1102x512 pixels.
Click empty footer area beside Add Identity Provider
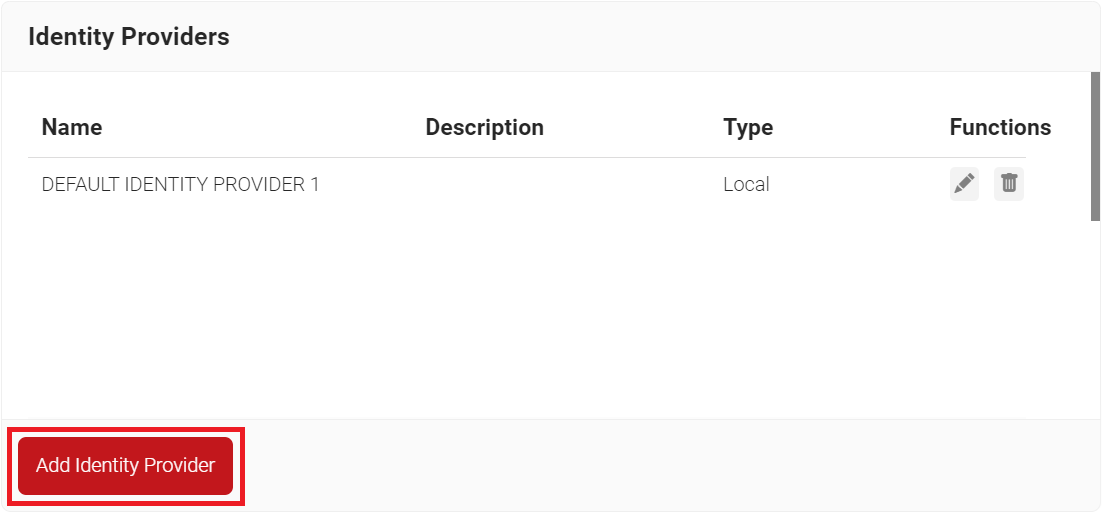pyautogui.click(x=650, y=465)
